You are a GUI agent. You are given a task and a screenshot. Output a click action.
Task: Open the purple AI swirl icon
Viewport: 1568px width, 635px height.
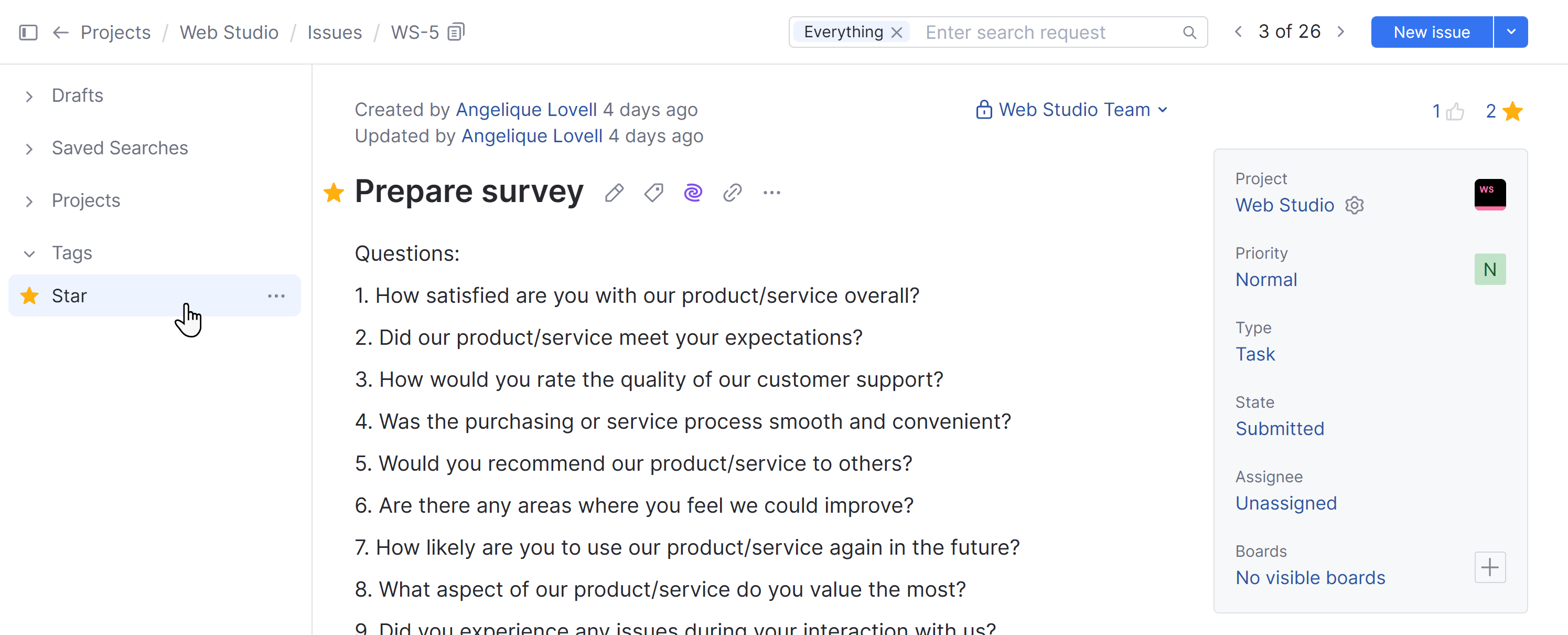coord(693,193)
